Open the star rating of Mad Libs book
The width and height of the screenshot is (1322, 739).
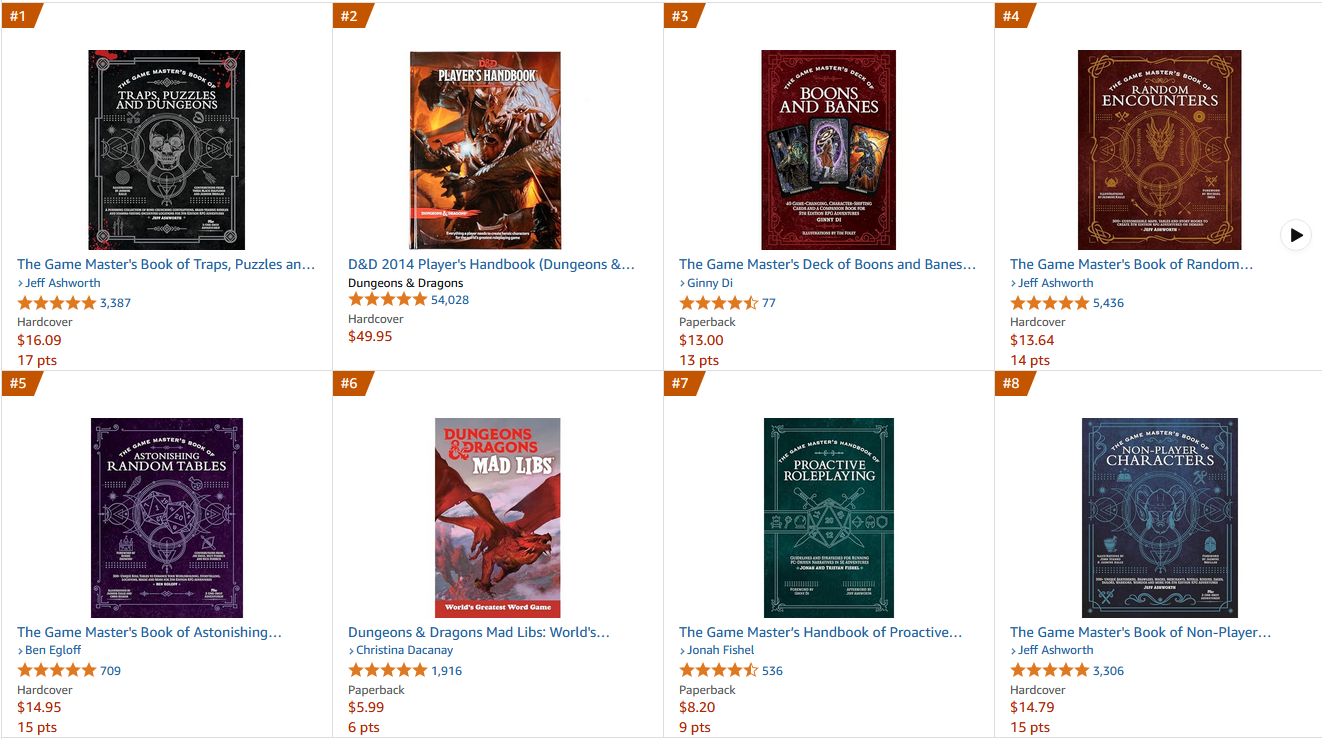tap(387, 671)
